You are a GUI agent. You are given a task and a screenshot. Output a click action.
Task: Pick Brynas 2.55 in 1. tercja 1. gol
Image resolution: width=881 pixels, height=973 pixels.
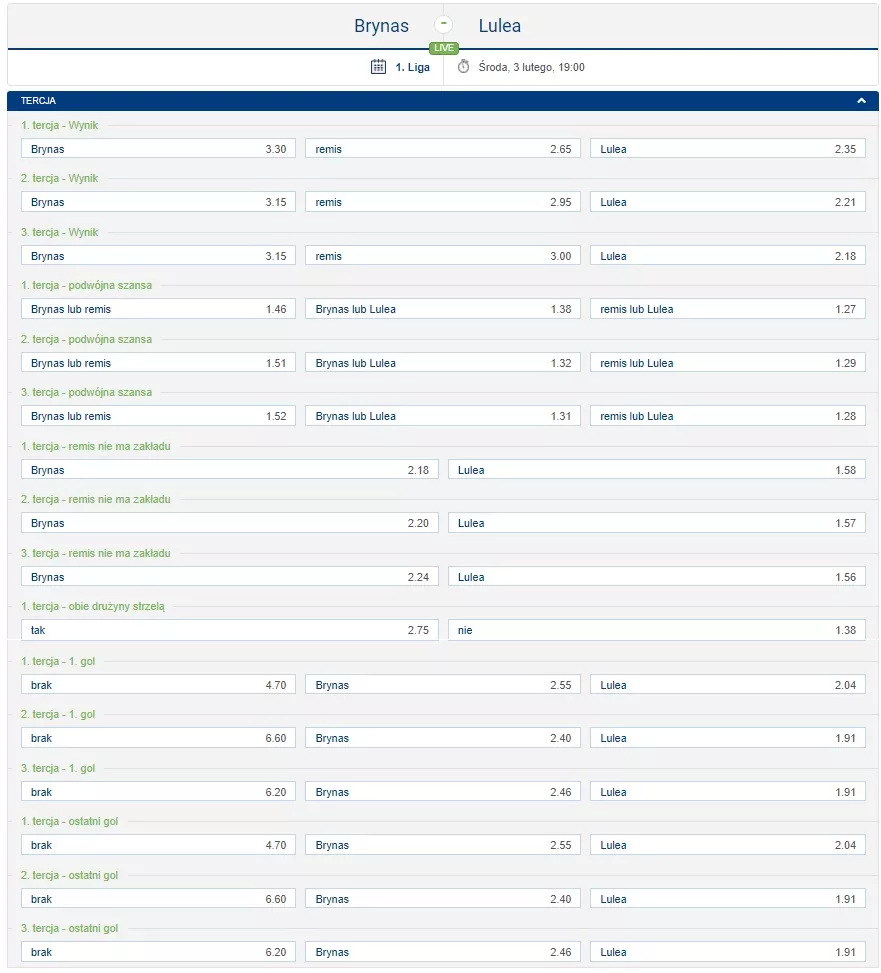(443, 685)
